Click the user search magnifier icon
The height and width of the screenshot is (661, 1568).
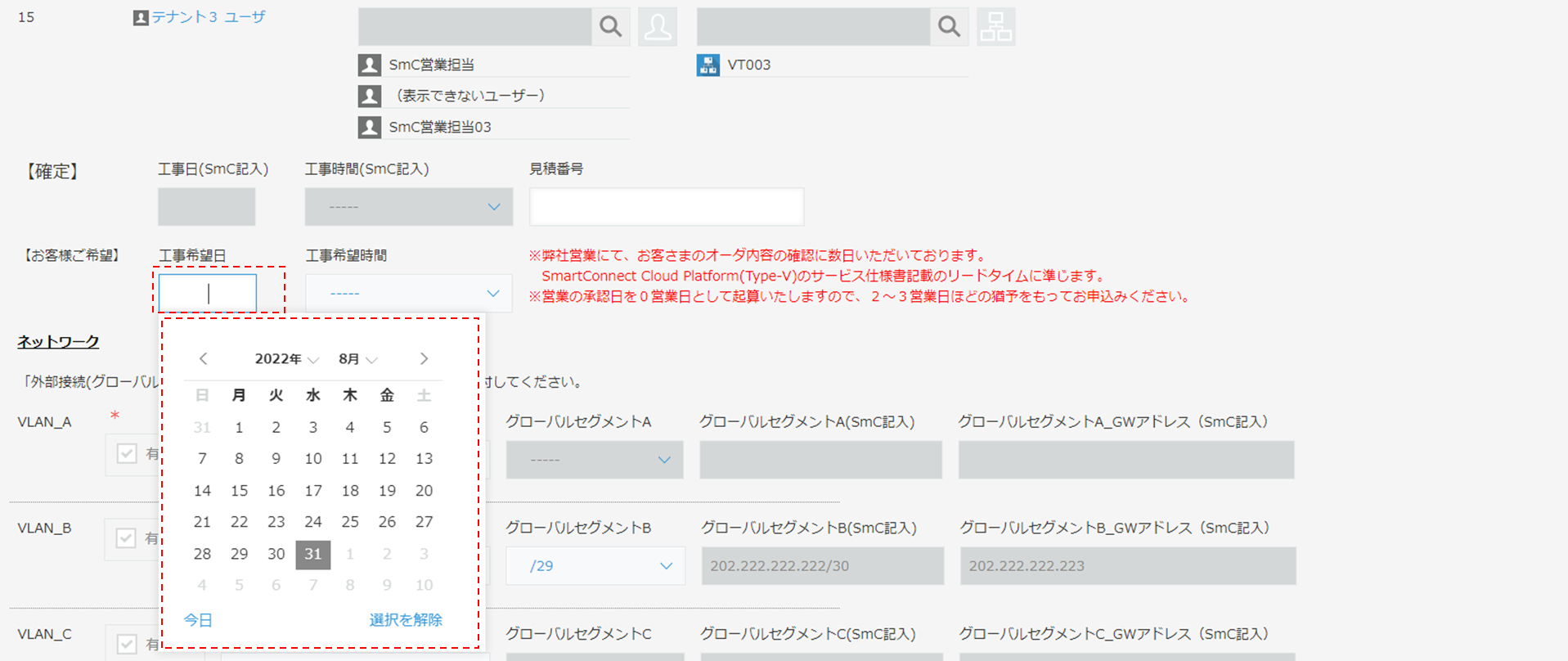point(611,27)
